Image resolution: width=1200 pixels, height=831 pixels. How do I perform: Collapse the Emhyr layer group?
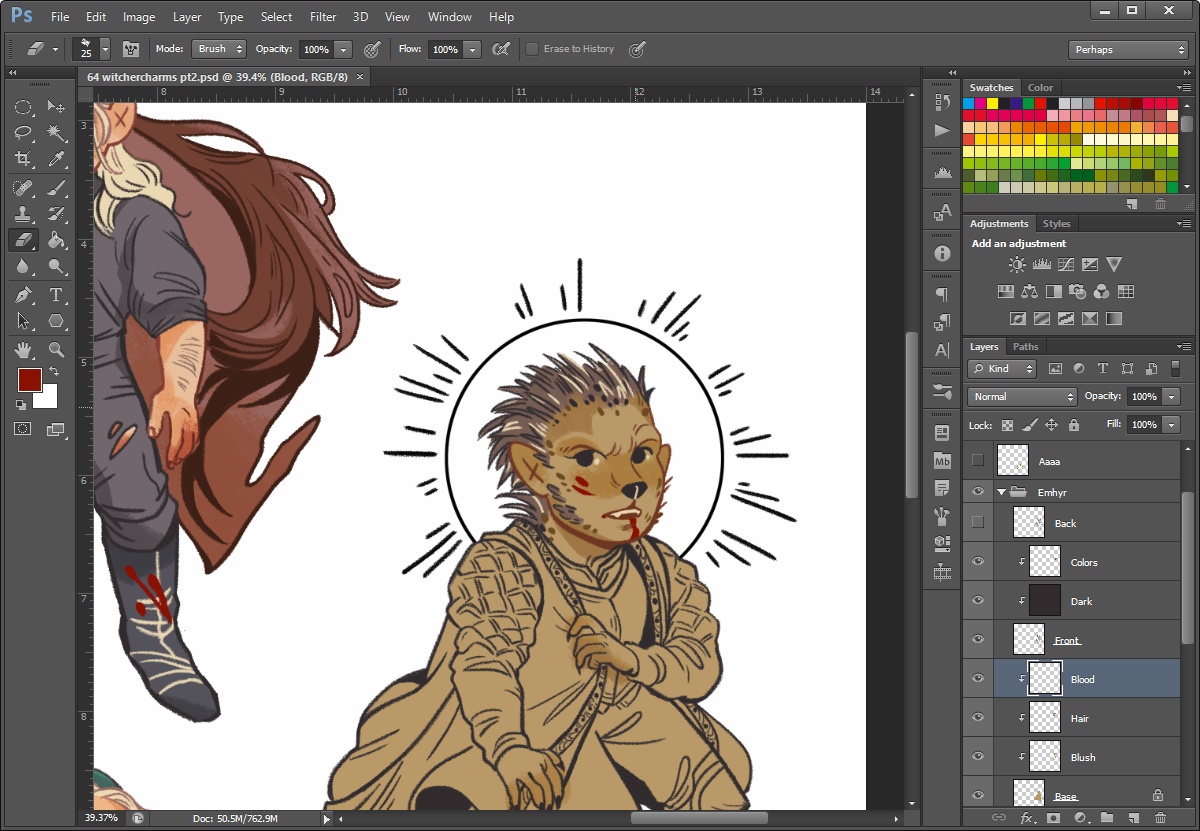point(1001,492)
